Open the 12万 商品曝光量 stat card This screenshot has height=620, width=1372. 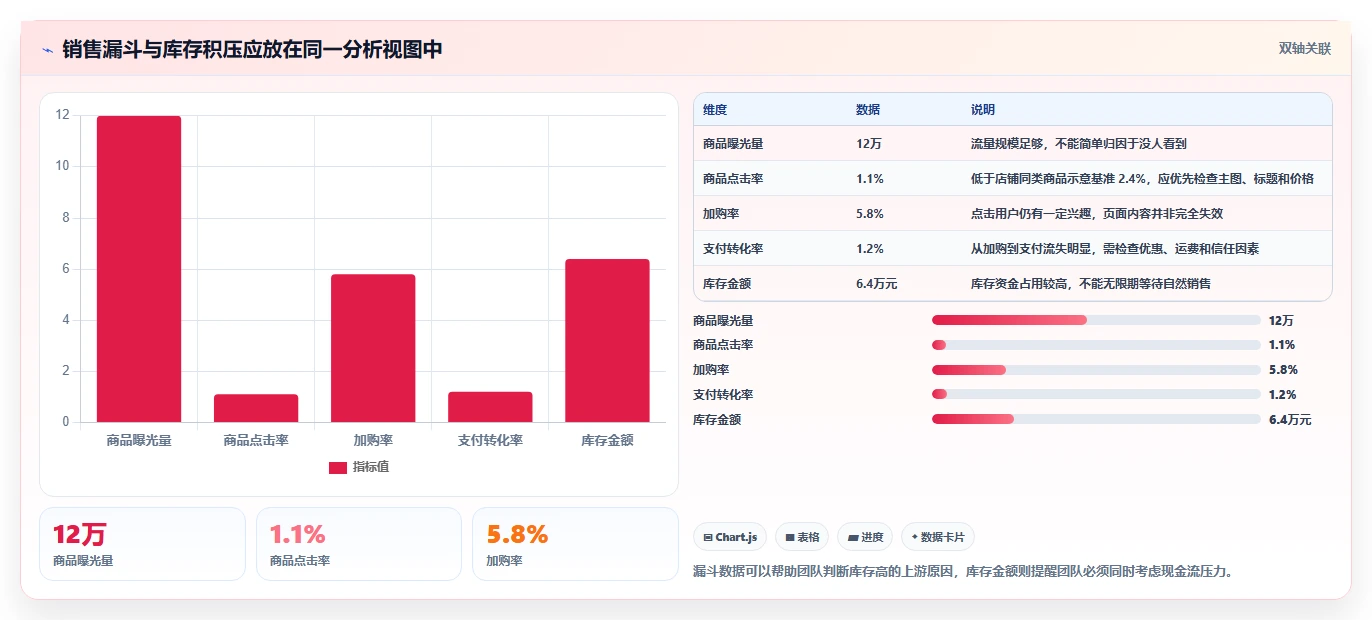142,544
